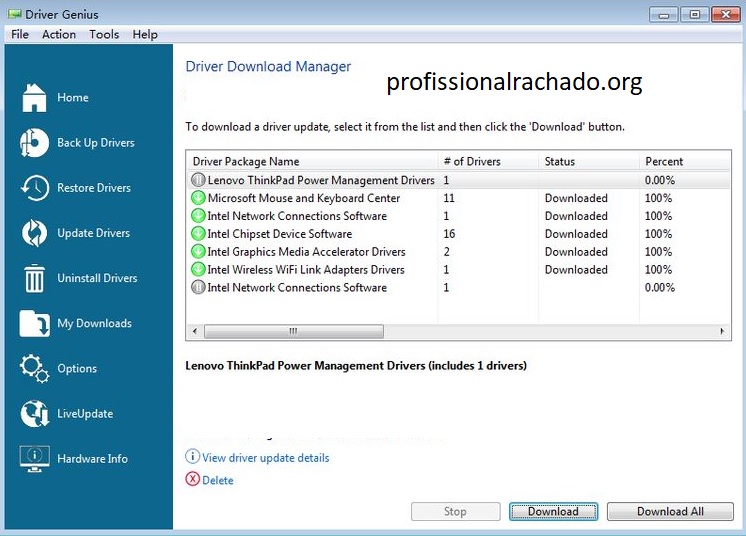Click the Download All button
Image resolution: width=746 pixels, height=536 pixels.
coord(670,511)
